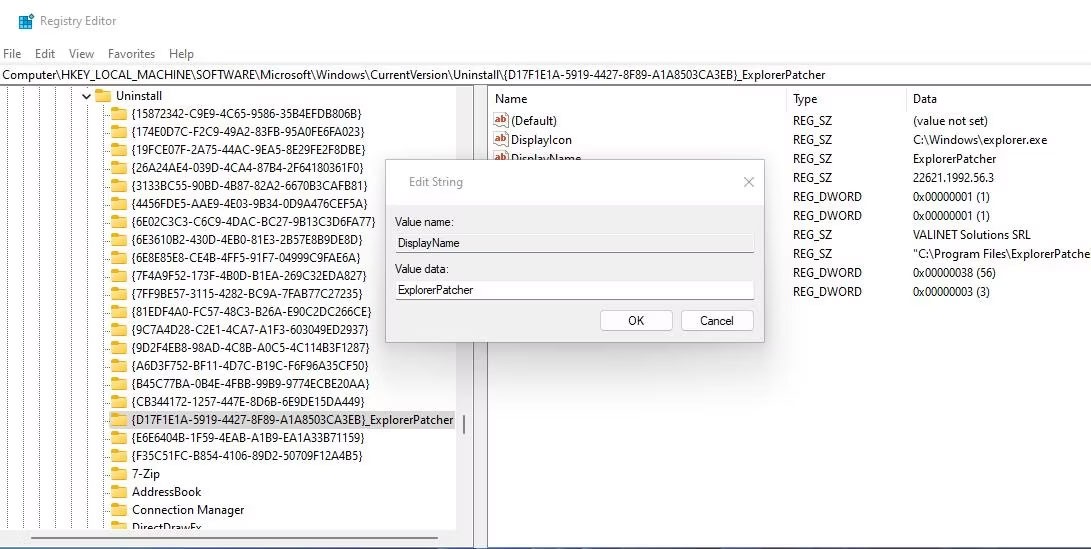Click the registry path address bar

[545, 75]
